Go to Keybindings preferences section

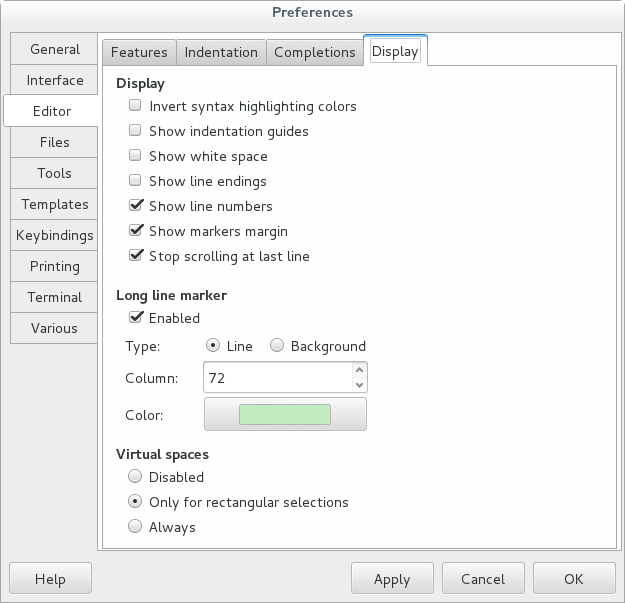(x=54, y=236)
